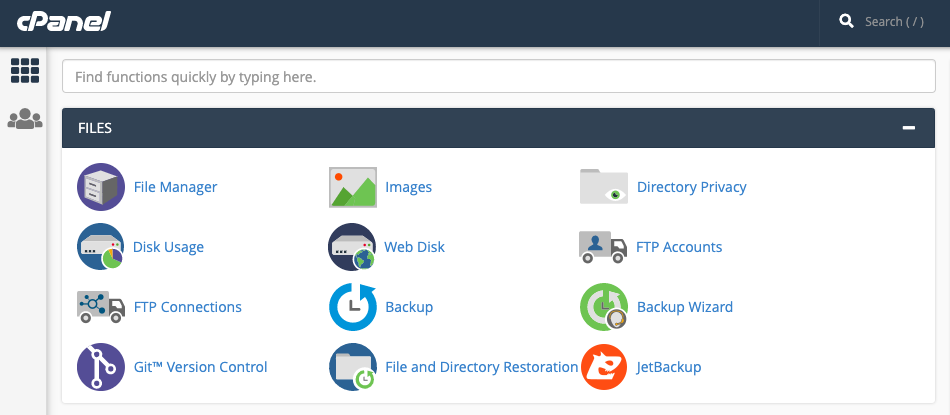
Task: Select the Disk Usage icon
Action: point(101,247)
